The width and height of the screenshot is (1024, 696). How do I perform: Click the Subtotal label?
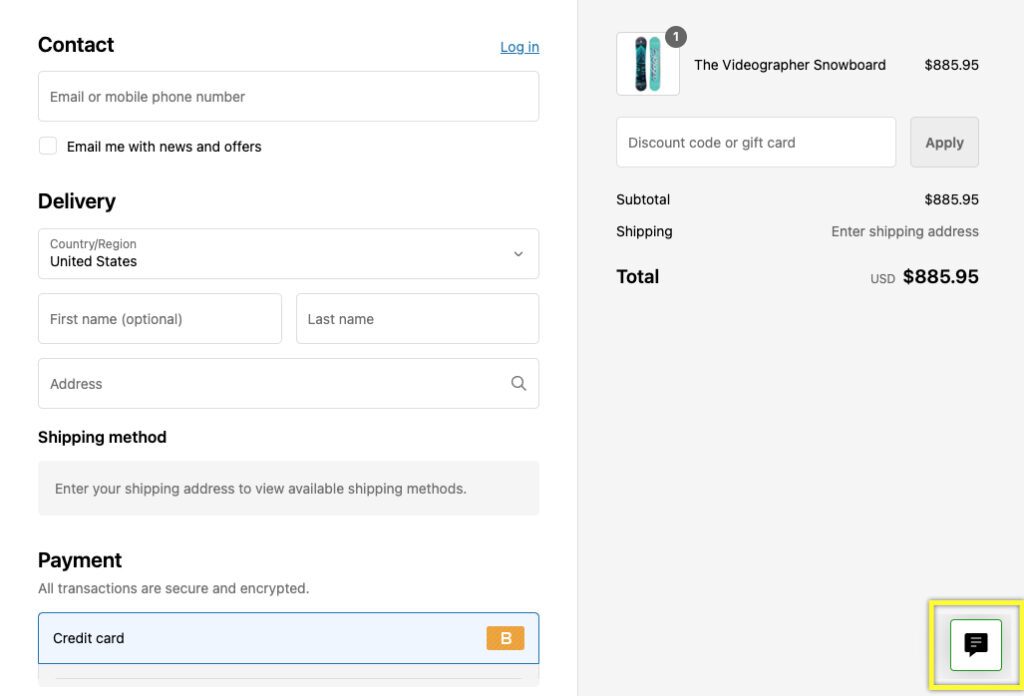pyautogui.click(x=643, y=199)
